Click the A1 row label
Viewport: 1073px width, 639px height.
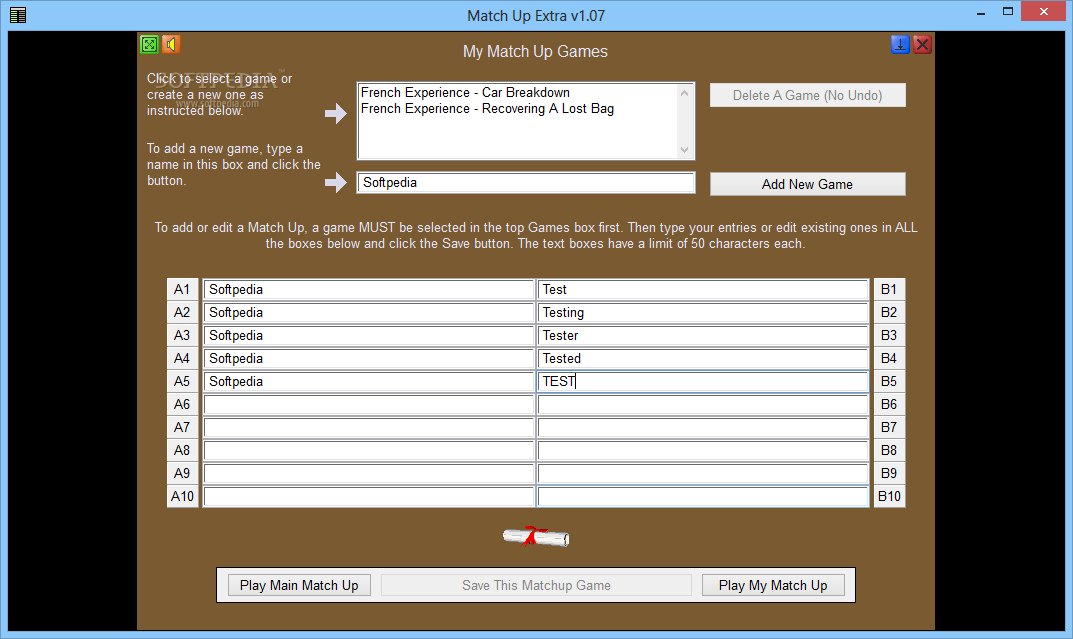(182, 289)
